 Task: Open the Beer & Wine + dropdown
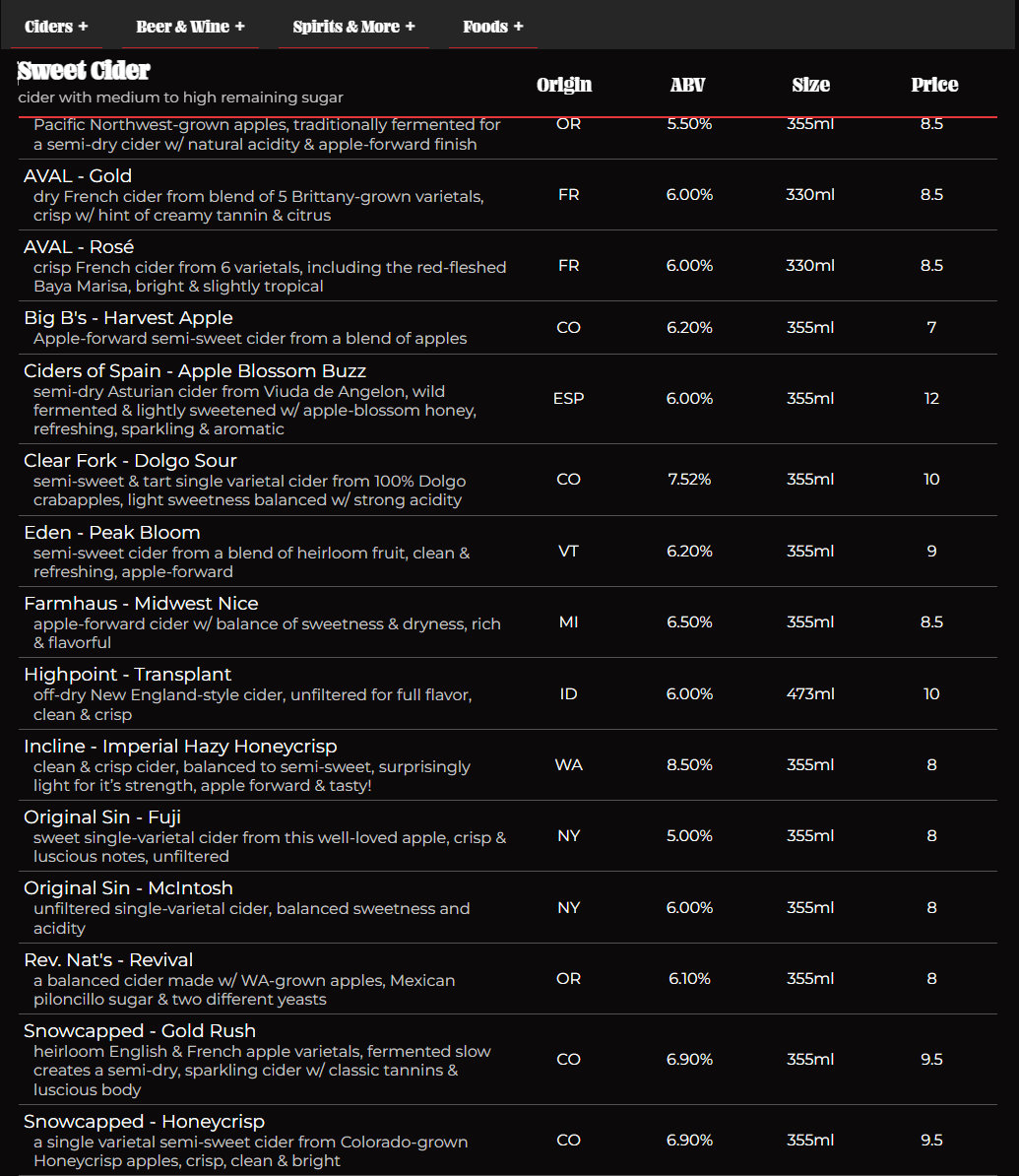point(190,27)
